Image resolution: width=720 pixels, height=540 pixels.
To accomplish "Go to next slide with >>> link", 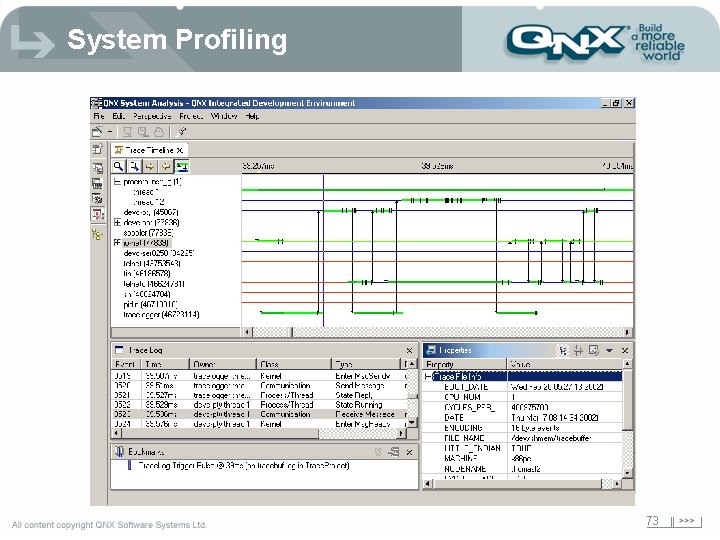I will (686, 521).
